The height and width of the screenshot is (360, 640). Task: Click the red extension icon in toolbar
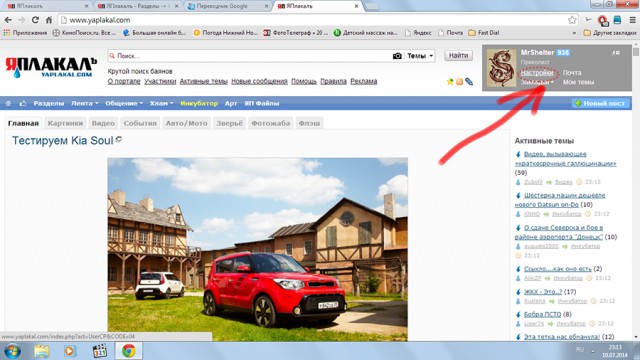pos(603,20)
